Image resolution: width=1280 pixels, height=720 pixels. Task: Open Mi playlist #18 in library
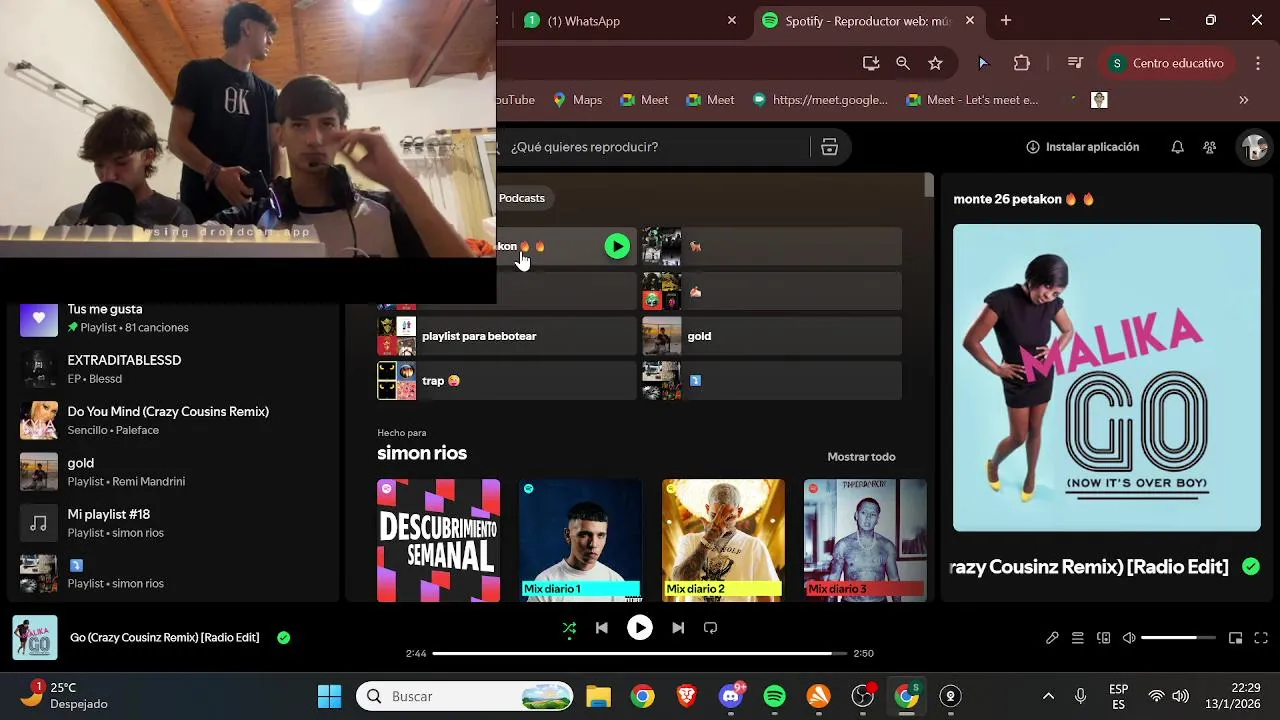[172, 523]
